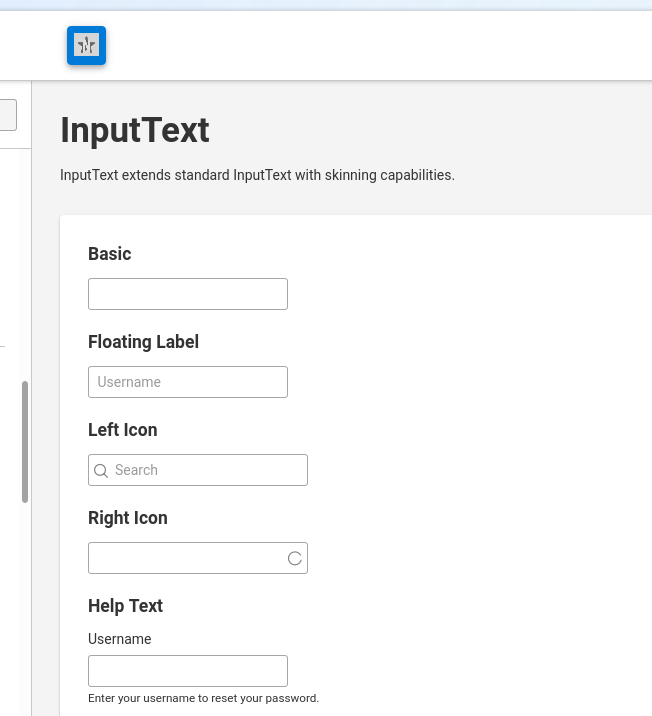Click the Left Icon section heading
Viewport: 652px width, 716px height.
pos(122,430)
